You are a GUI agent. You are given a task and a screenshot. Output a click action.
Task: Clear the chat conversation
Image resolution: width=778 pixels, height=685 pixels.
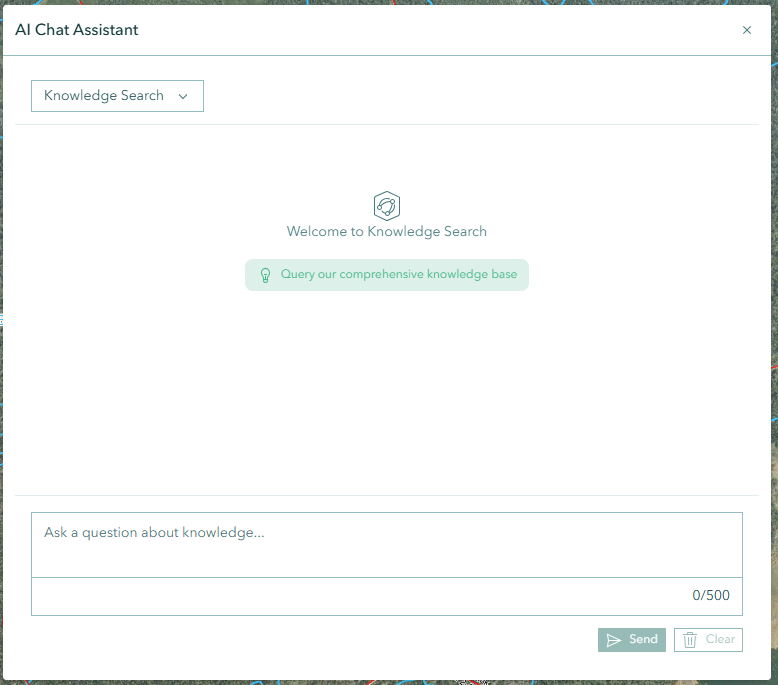708,639
